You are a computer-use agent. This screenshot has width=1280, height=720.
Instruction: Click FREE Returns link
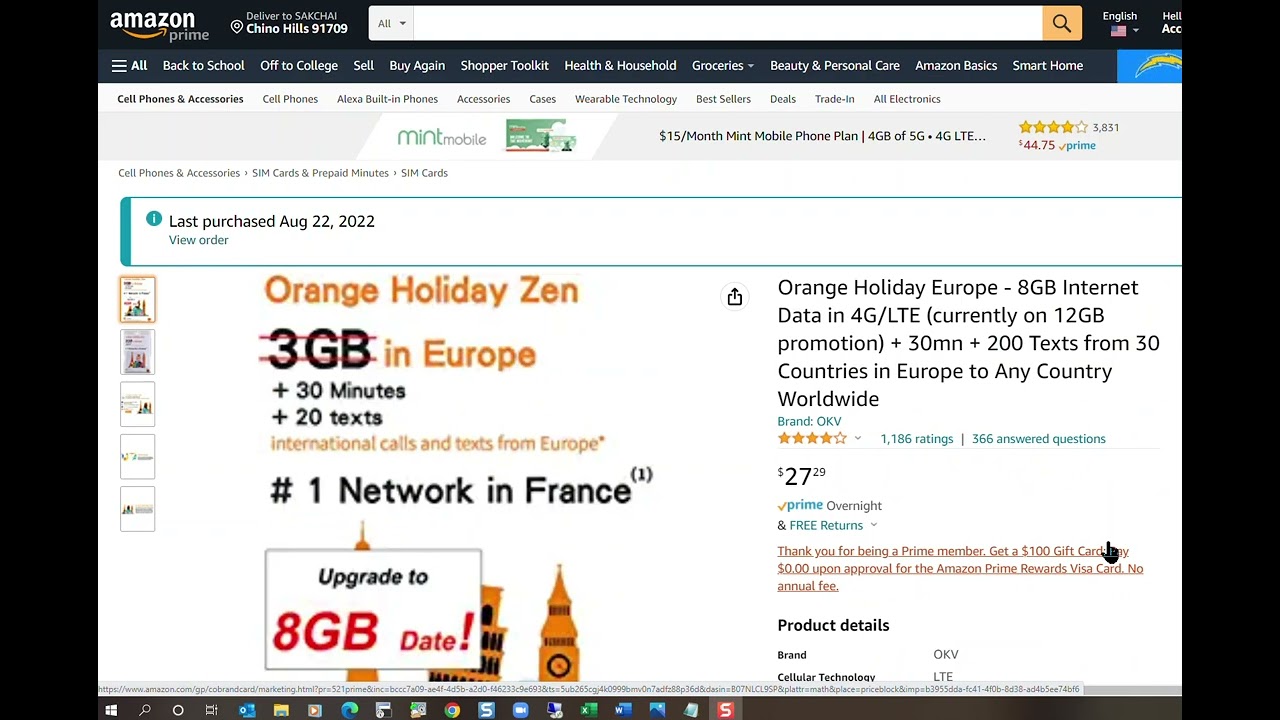coord(826,525)
